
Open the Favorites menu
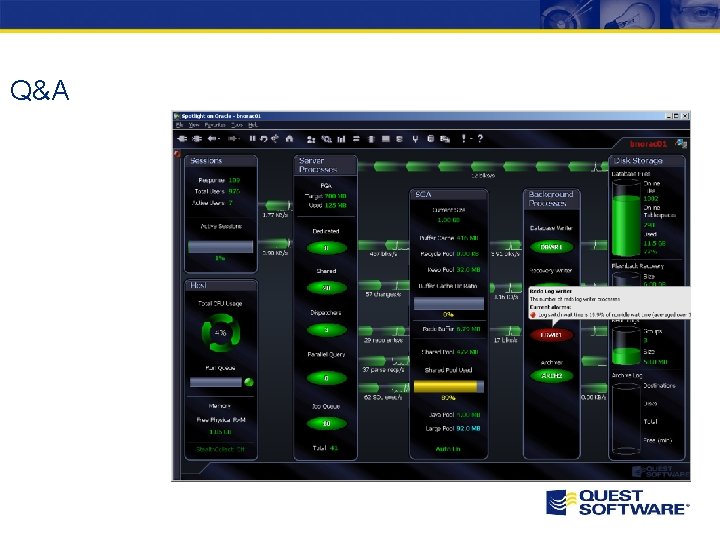pos(215,125)
